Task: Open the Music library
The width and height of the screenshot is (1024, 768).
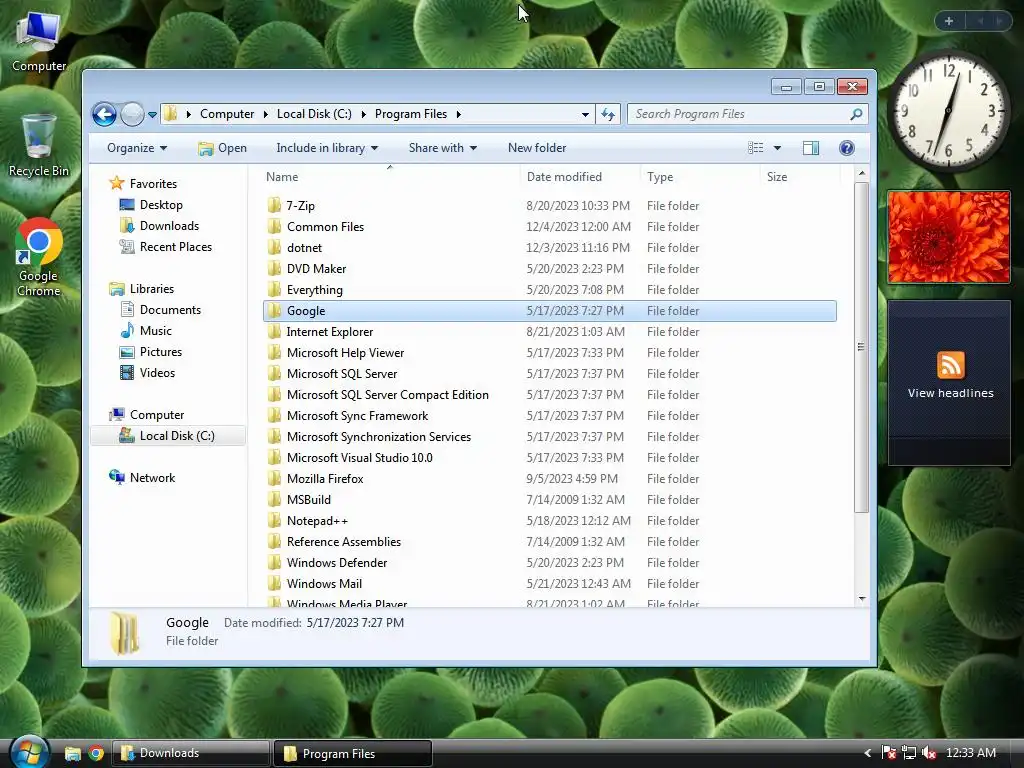Action: (x=155, y=330)
